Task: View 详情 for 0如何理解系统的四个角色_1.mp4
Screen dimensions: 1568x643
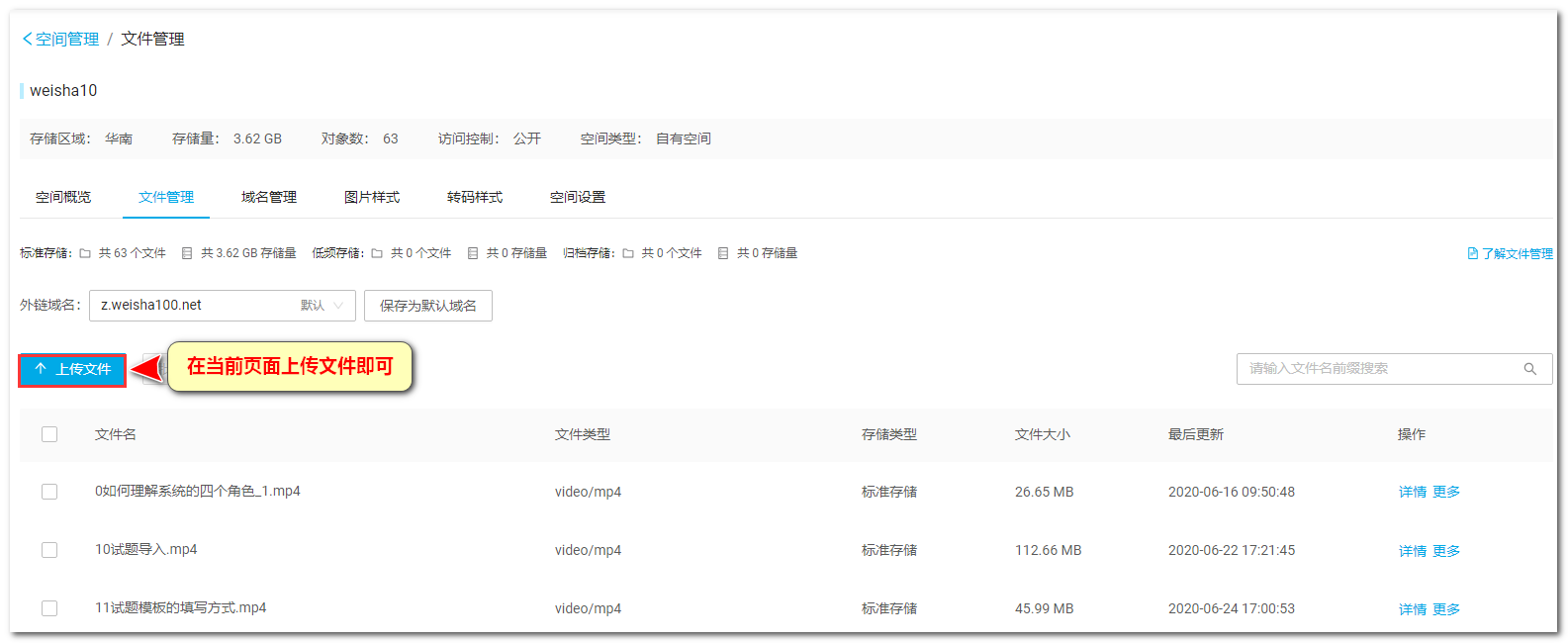Action: 1412,493
